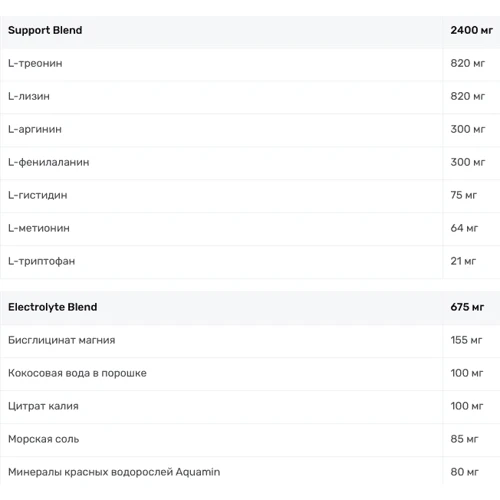Screen dimensions: 500x500
Task: Click the L-треонин ingredient name
Action: tap(35, 63)
